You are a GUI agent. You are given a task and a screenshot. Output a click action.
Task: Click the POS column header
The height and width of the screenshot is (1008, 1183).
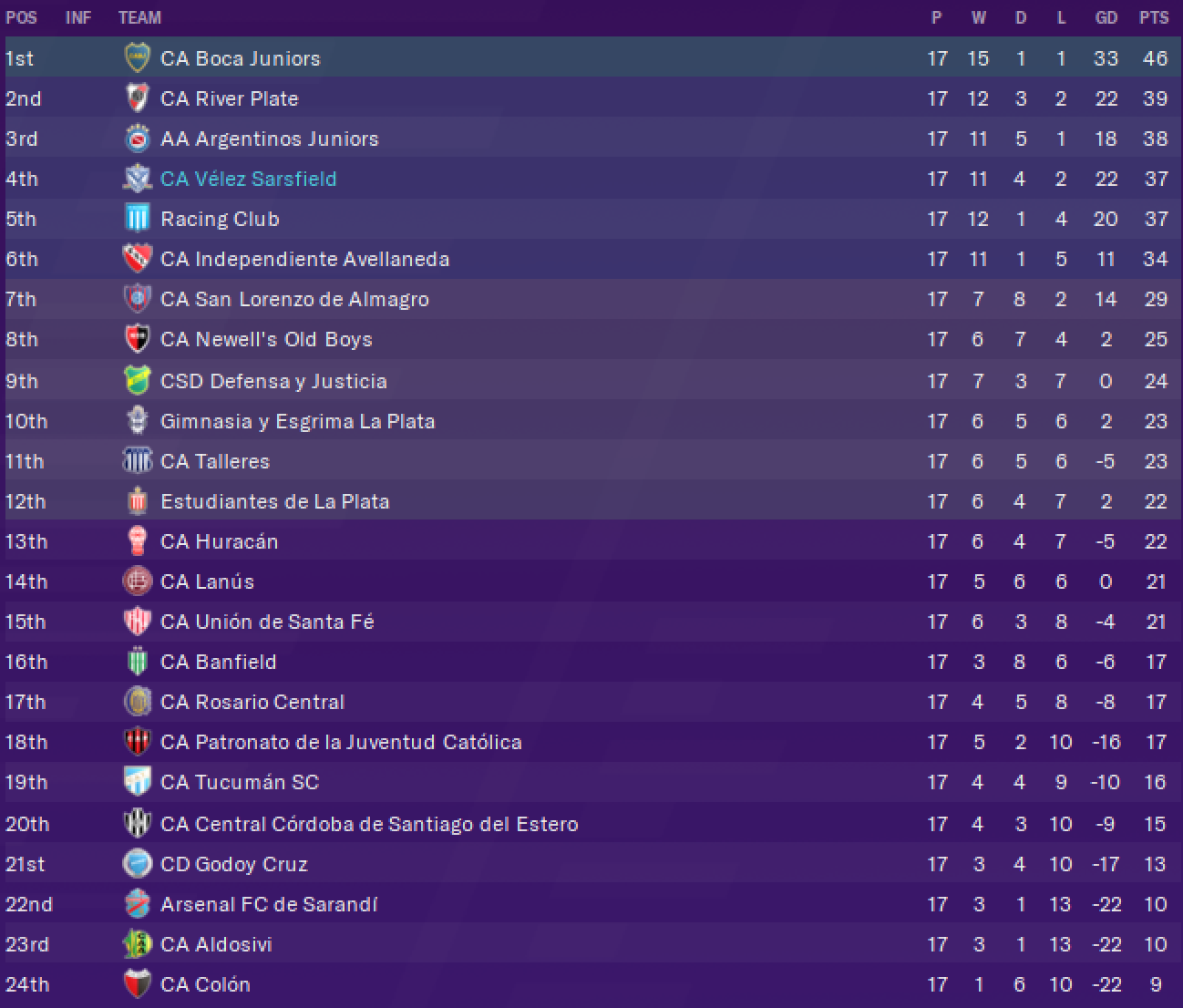coord(21,17)
